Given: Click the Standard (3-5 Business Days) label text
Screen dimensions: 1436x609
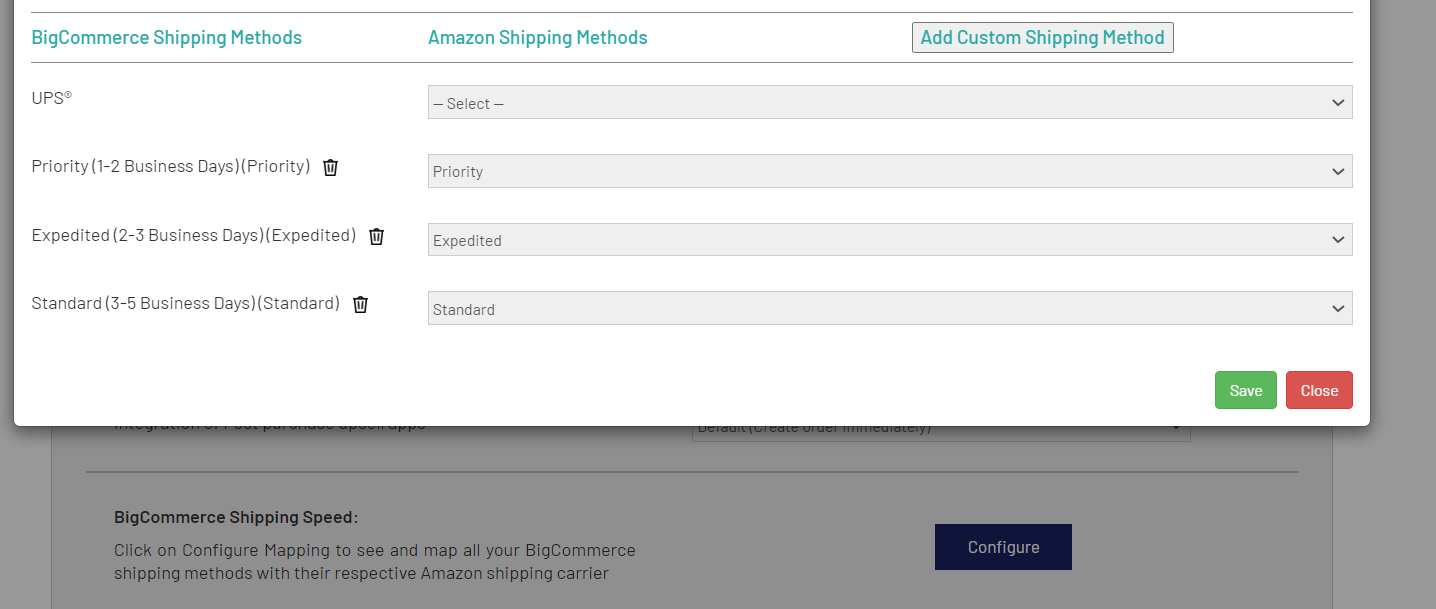Looking at the screenshot, I should [x=186, y=303].
